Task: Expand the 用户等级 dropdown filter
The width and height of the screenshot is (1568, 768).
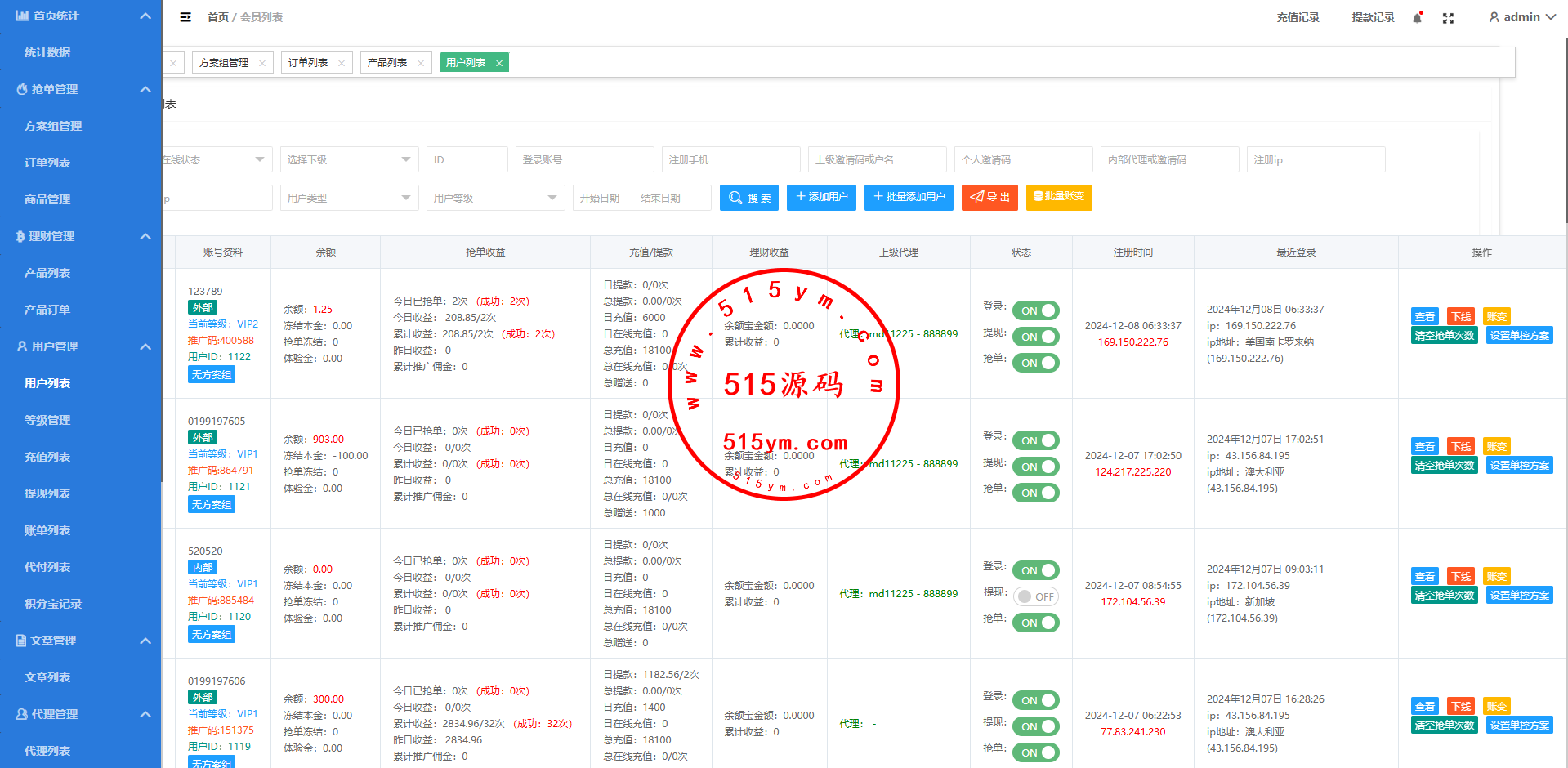Action: point(495,198)
